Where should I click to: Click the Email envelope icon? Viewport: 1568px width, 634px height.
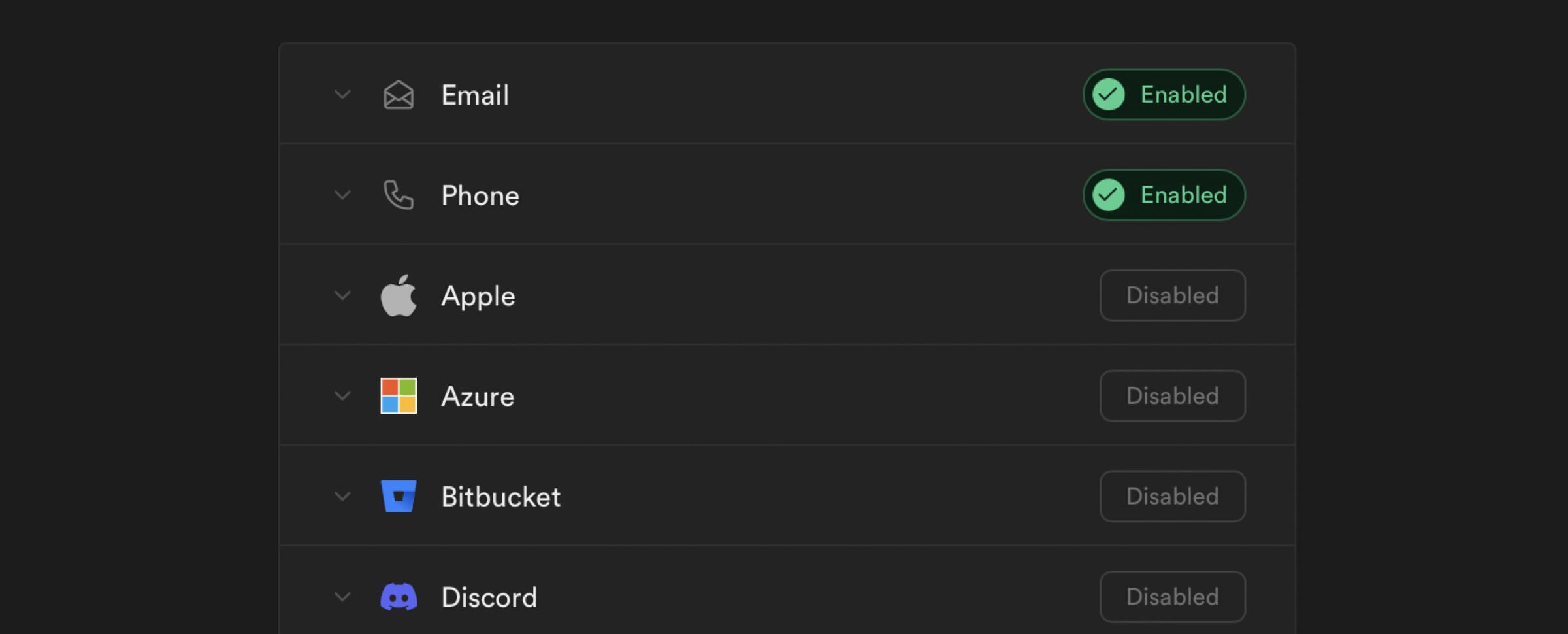(398, 95)
